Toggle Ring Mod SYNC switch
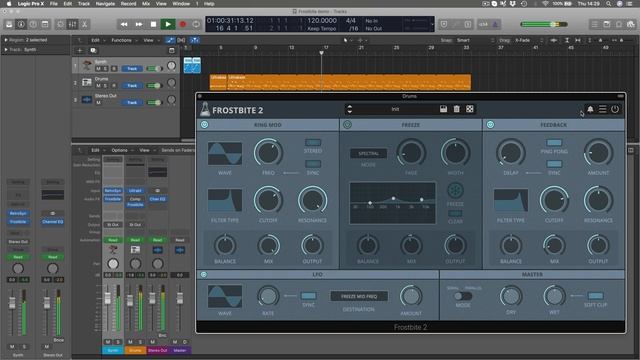Image resolution: width=640 pixels, height=360 pixels. pyautogui.click(x=313, y=164)
